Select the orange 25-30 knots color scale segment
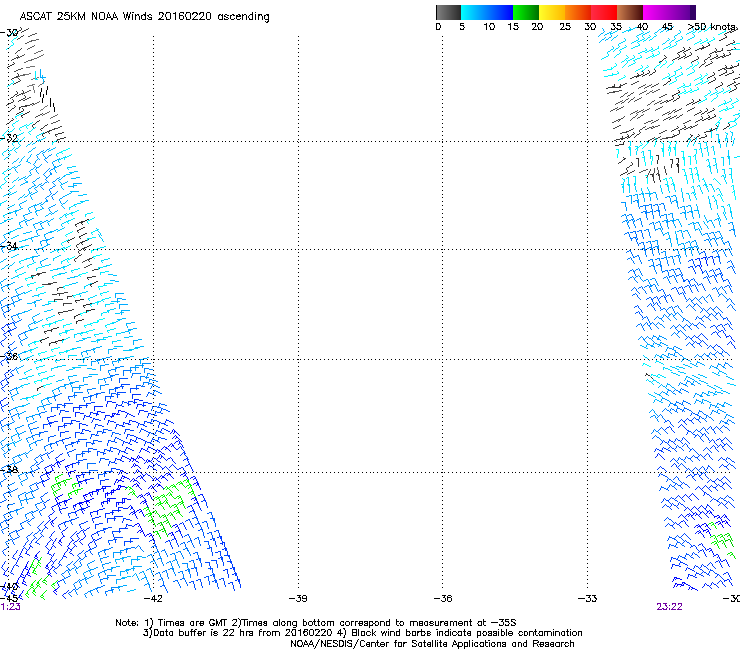740x650 pixels. point(578,12)
